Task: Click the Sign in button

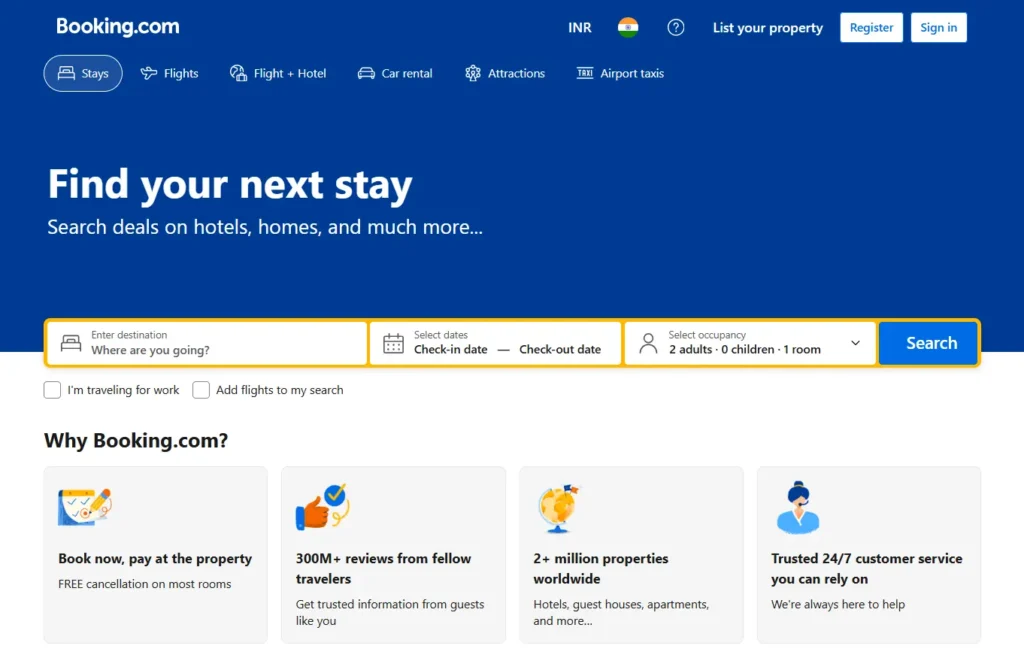Action: (x=938, y=27)
